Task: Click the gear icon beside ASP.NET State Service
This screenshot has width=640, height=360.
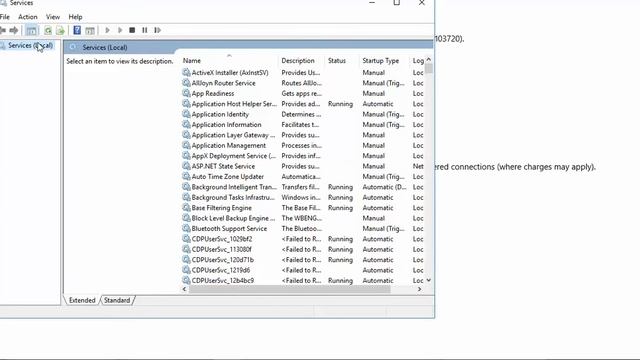Action: point(186,166)
